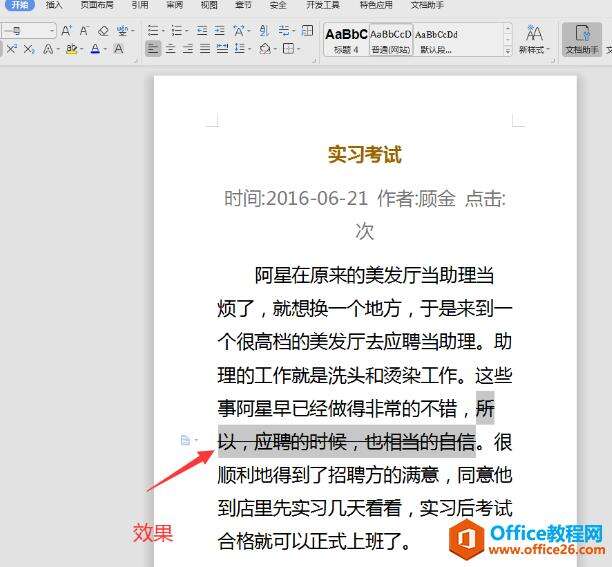Open the 文档助手 tab

[427, 5]
